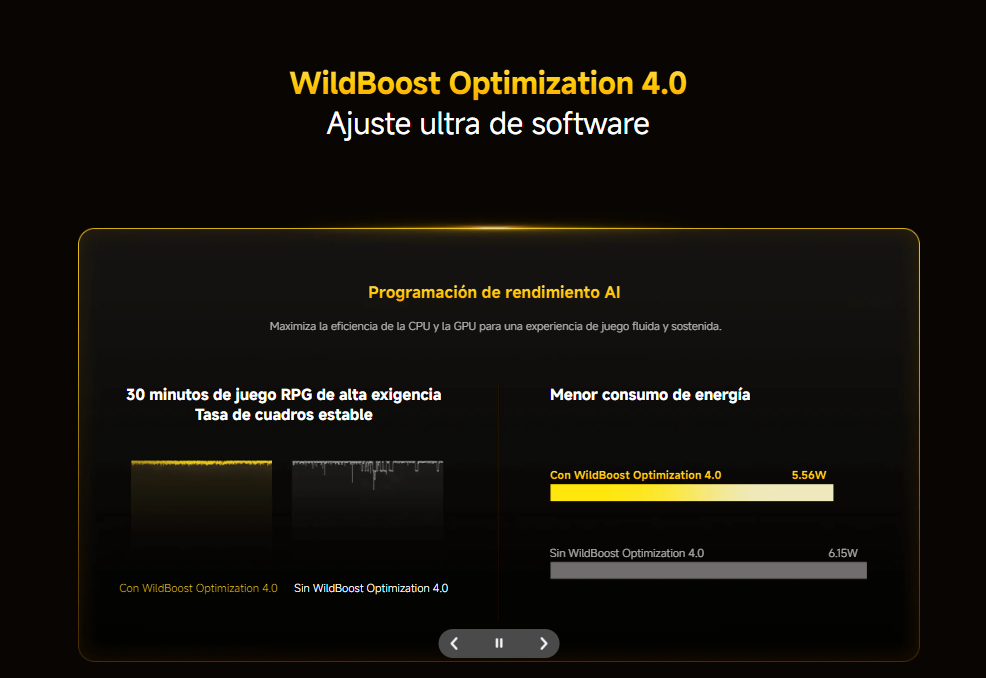Viewport: 986px width, 678px height.
Task: Click the yellow 5.56W power bar
Action: [692, 492]
